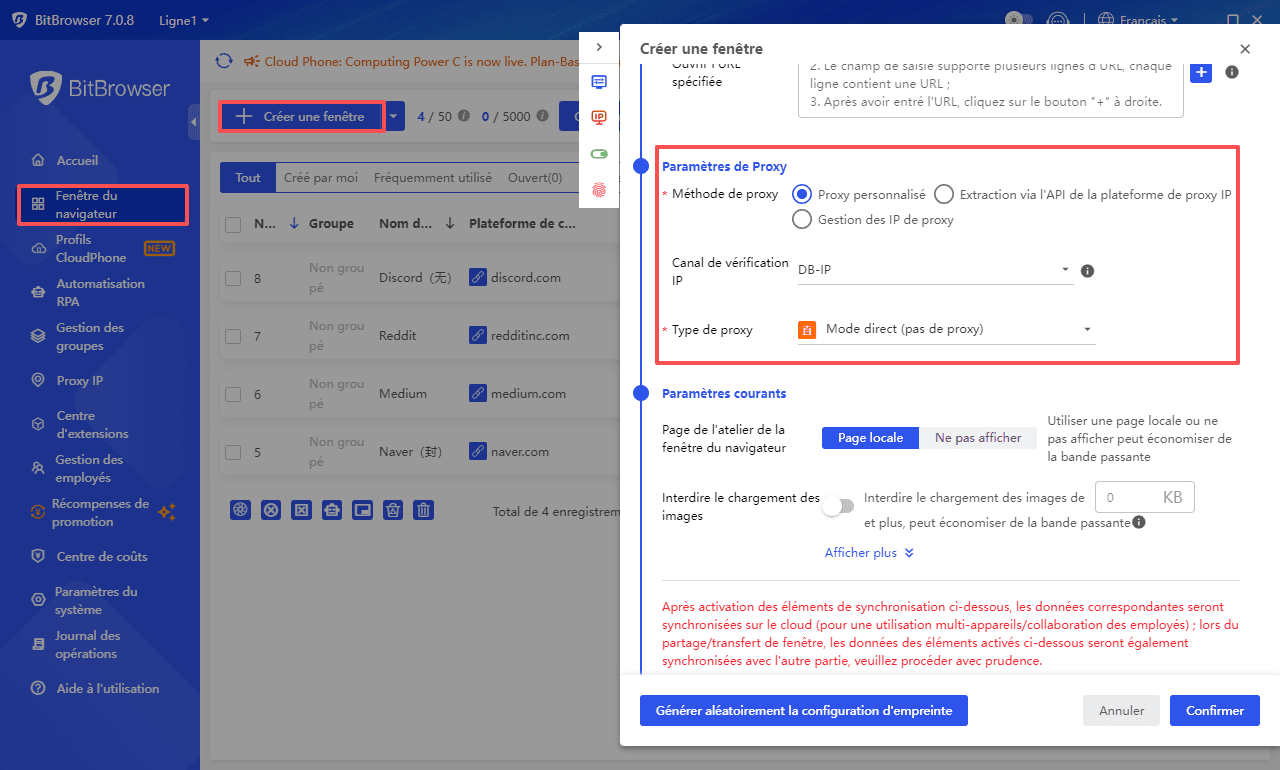Click info icon next to DB-IP dropdown
This screenshot has width=1280, height=770.
click(1088, 270)
